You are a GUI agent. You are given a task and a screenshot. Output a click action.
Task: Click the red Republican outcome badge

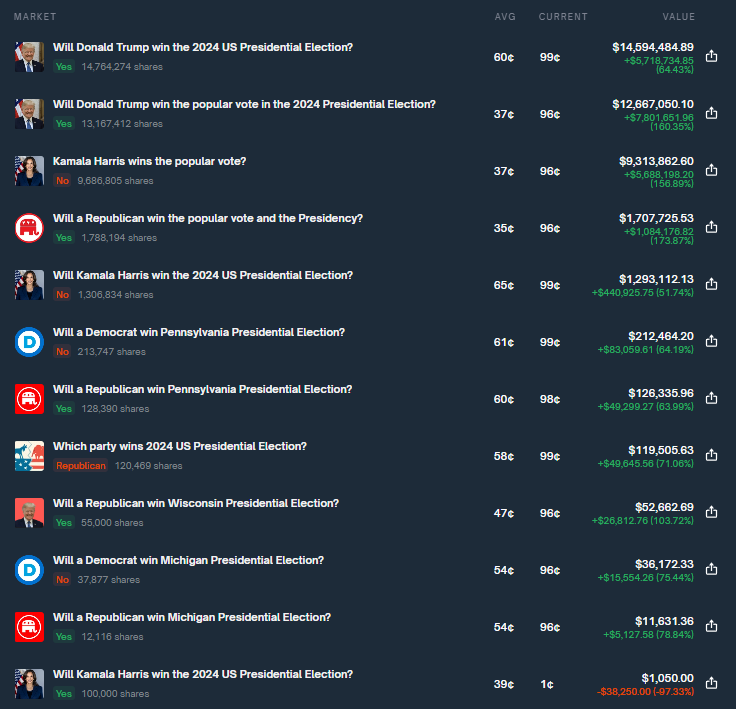[81, 466]
